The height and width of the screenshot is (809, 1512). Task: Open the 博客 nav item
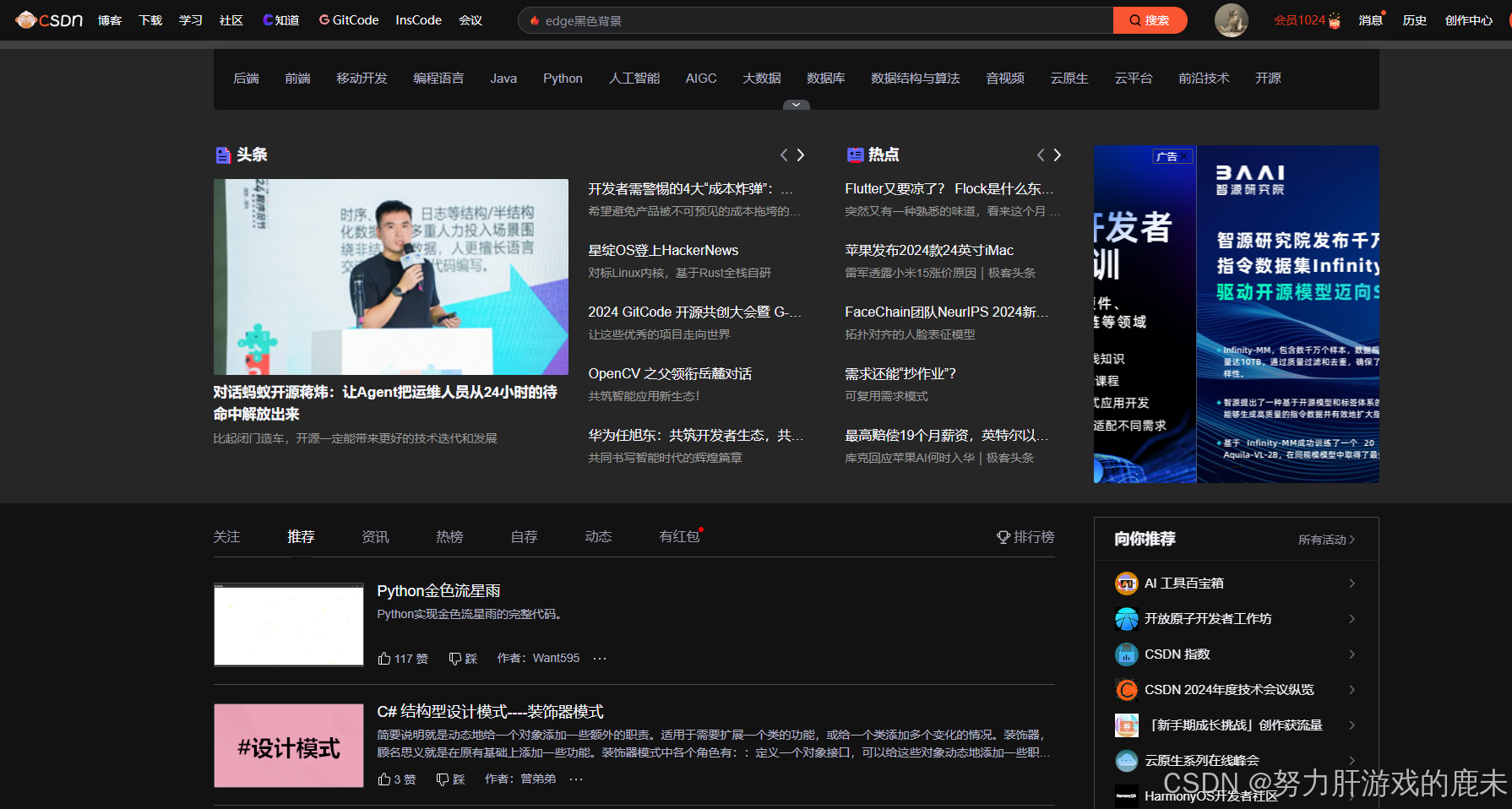click(110, 20)
